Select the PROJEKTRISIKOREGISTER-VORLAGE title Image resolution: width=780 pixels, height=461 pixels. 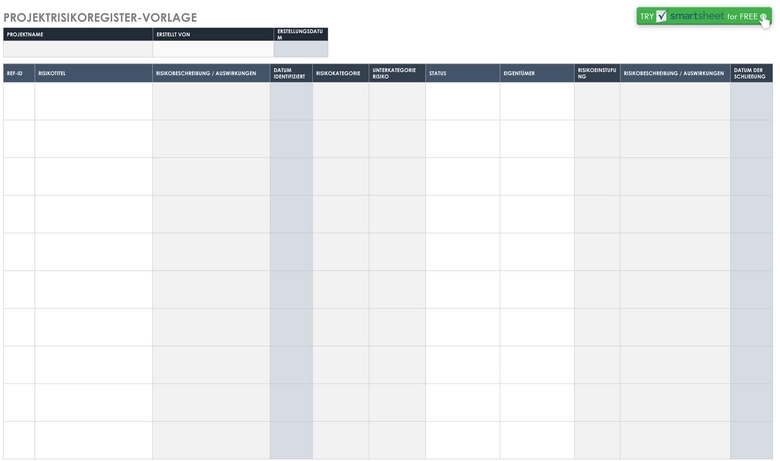click(100, 17)
